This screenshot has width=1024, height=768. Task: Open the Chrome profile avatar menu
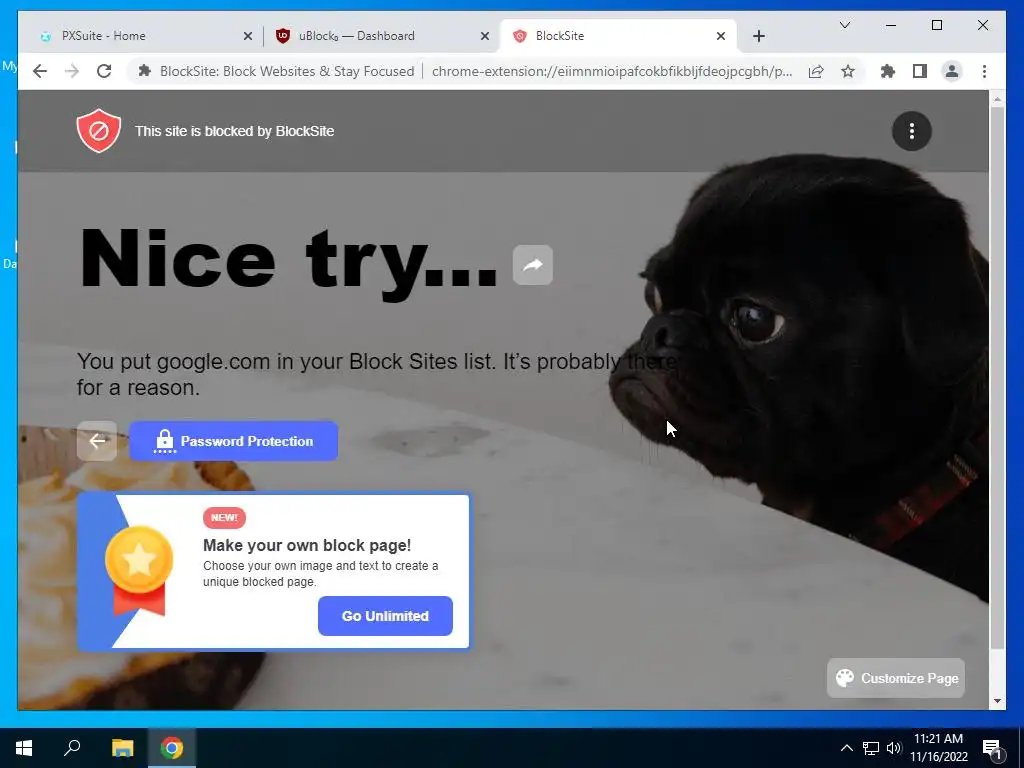pos(952,71)
